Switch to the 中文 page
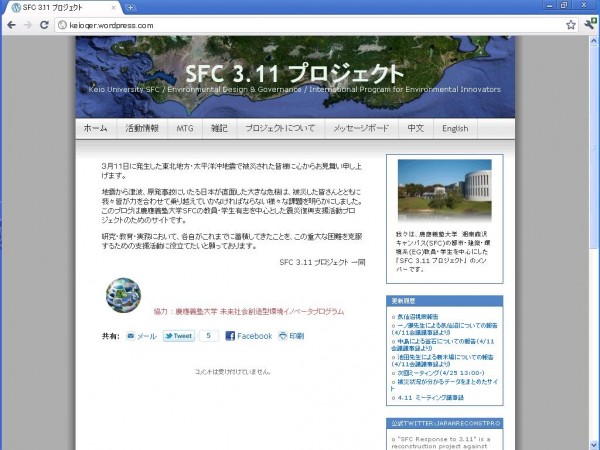 [x=416, y=128]
